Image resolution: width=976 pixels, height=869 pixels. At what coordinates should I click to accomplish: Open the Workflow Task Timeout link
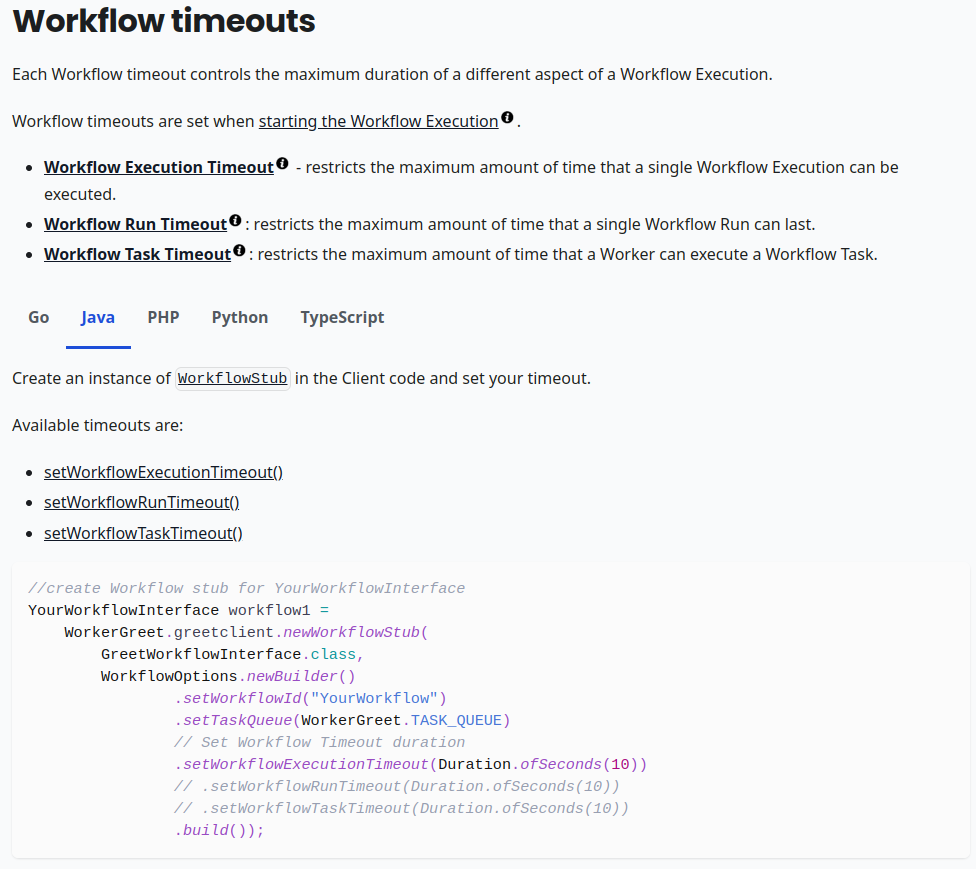point(134,253)
